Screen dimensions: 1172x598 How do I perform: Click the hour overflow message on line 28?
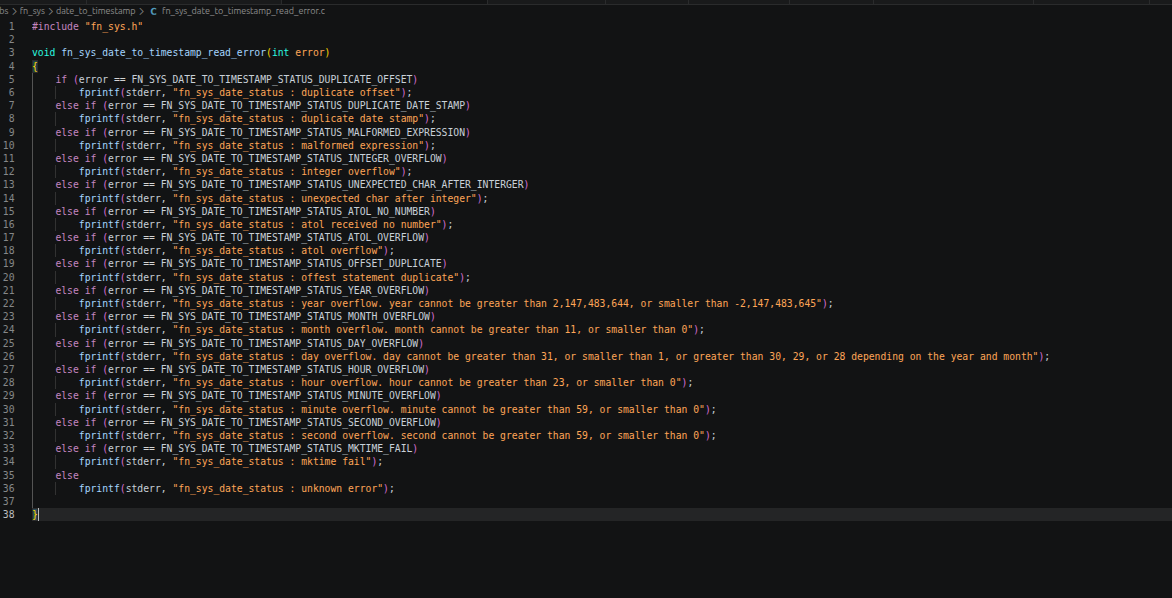428,383
